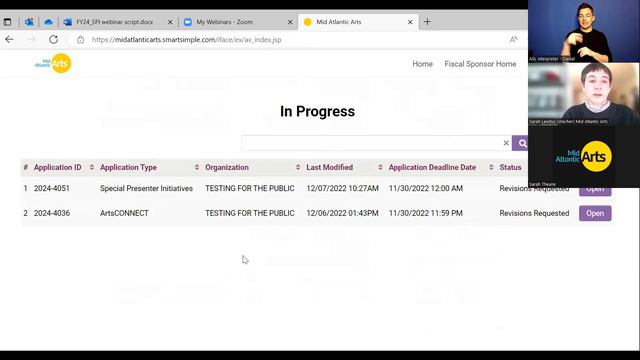
Task: Click the site info lock icon
Action: 80,40
